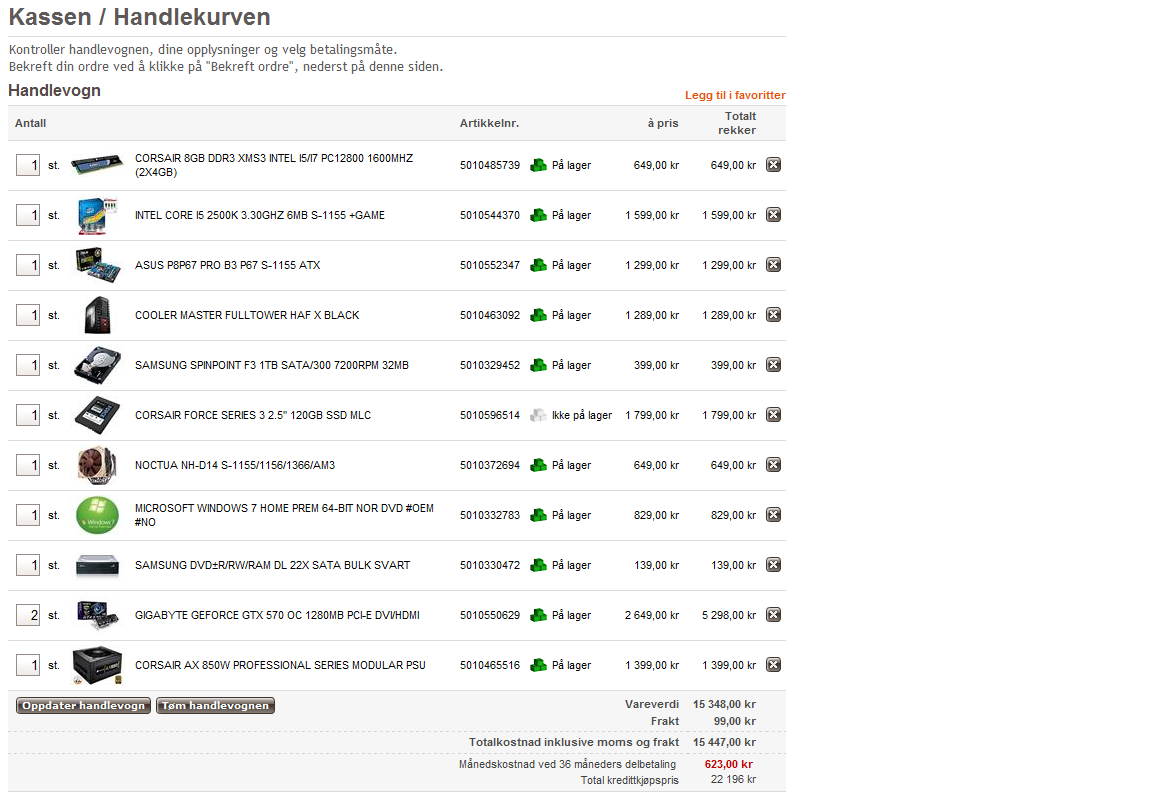The width and height of the screenshot is (1152, 792).
Task: Focus quantity field for Corsair AX 850W
Action: click(x=28, y=665)
